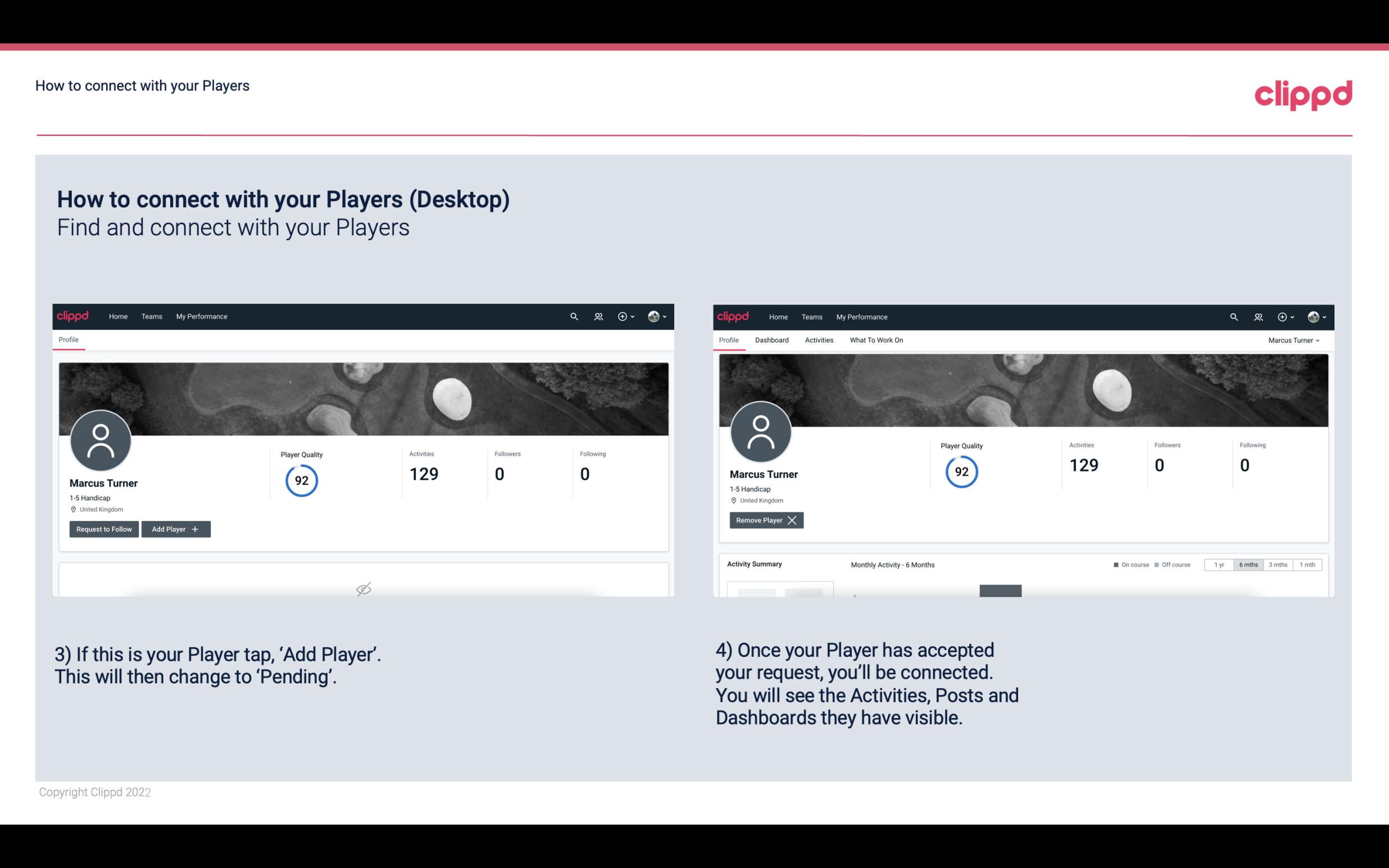The width and height of the screenshot is (1389, 868).
Task: Click the connections icon in right navbar
Action: pos(1258,316)
